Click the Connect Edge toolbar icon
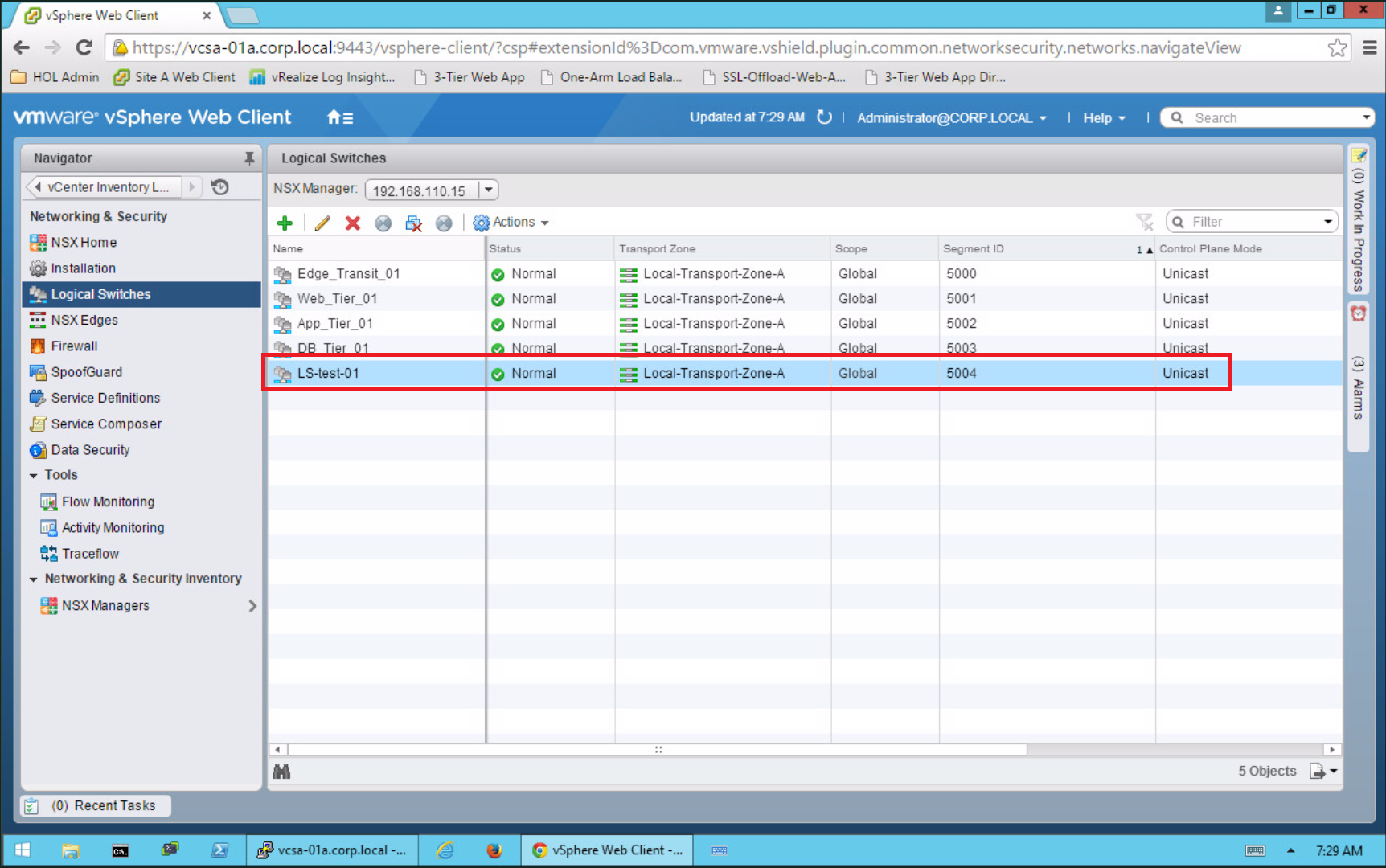 [x=444, y=223]
